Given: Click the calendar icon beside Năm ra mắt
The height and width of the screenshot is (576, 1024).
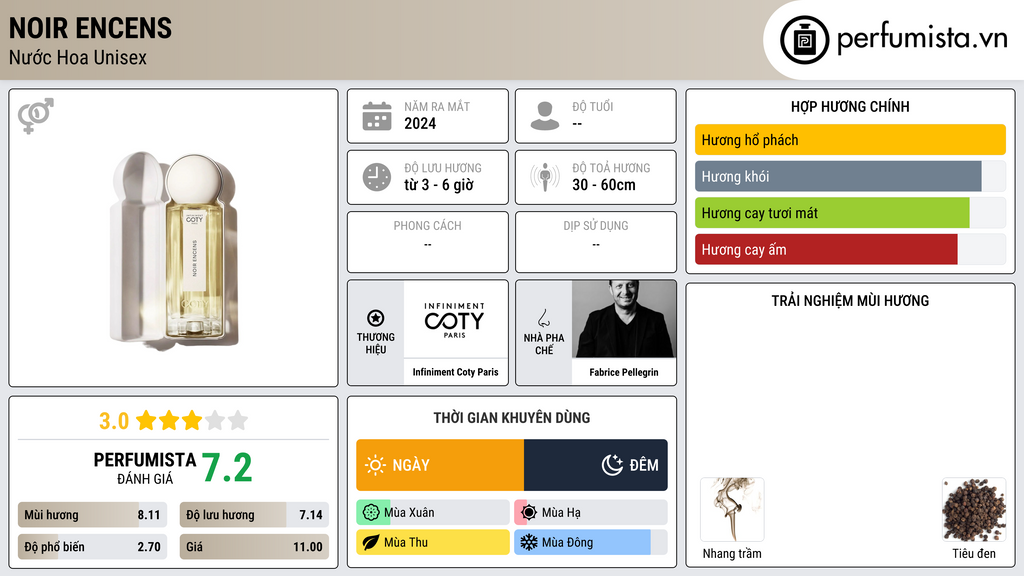Looking at the screenshot, I should pos(377,116).
